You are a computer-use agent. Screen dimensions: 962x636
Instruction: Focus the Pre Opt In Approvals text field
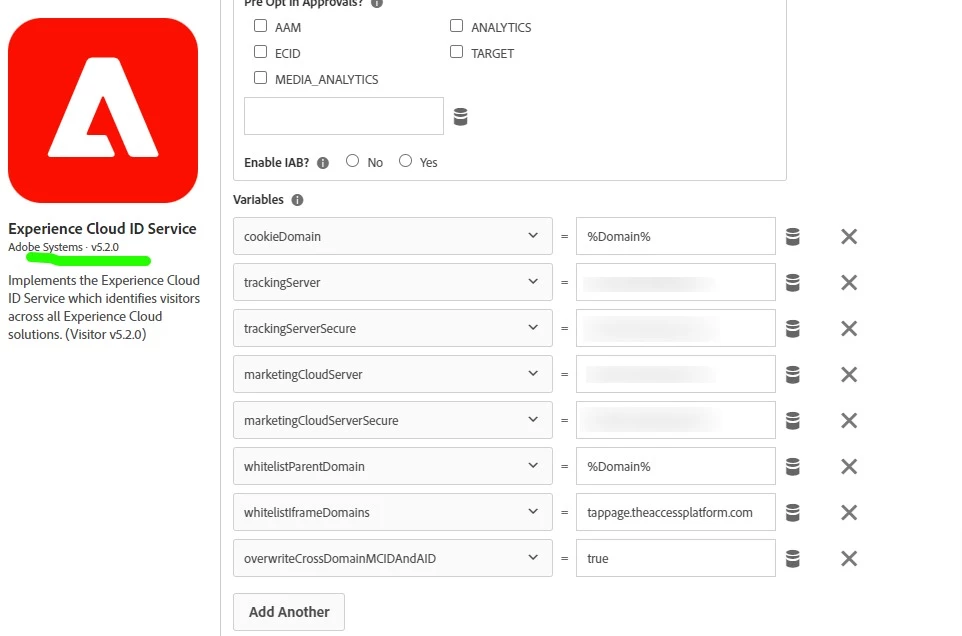click(344, 116)
